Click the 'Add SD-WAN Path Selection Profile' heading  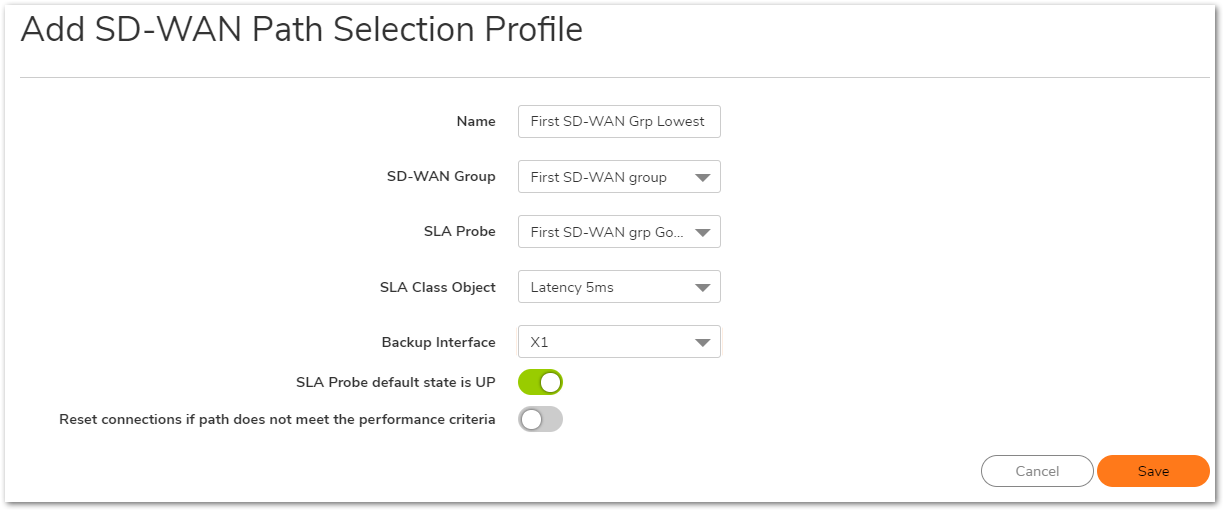tap(301, 30)
